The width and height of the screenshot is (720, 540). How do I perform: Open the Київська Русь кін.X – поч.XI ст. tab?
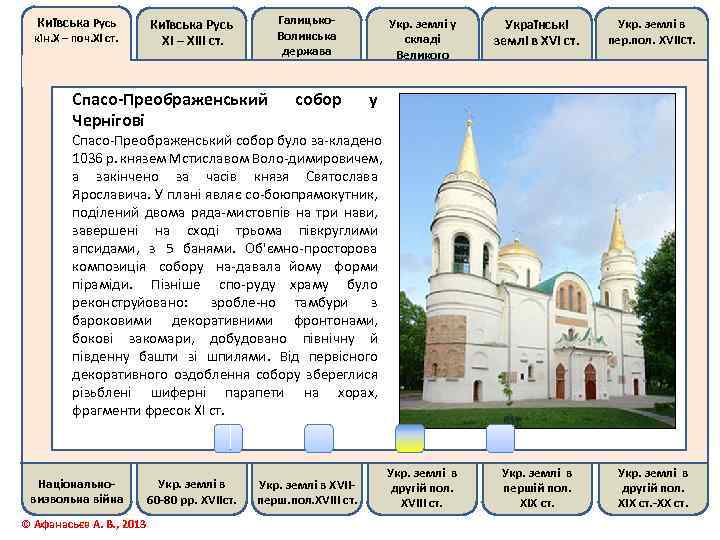tap(77, 32)
